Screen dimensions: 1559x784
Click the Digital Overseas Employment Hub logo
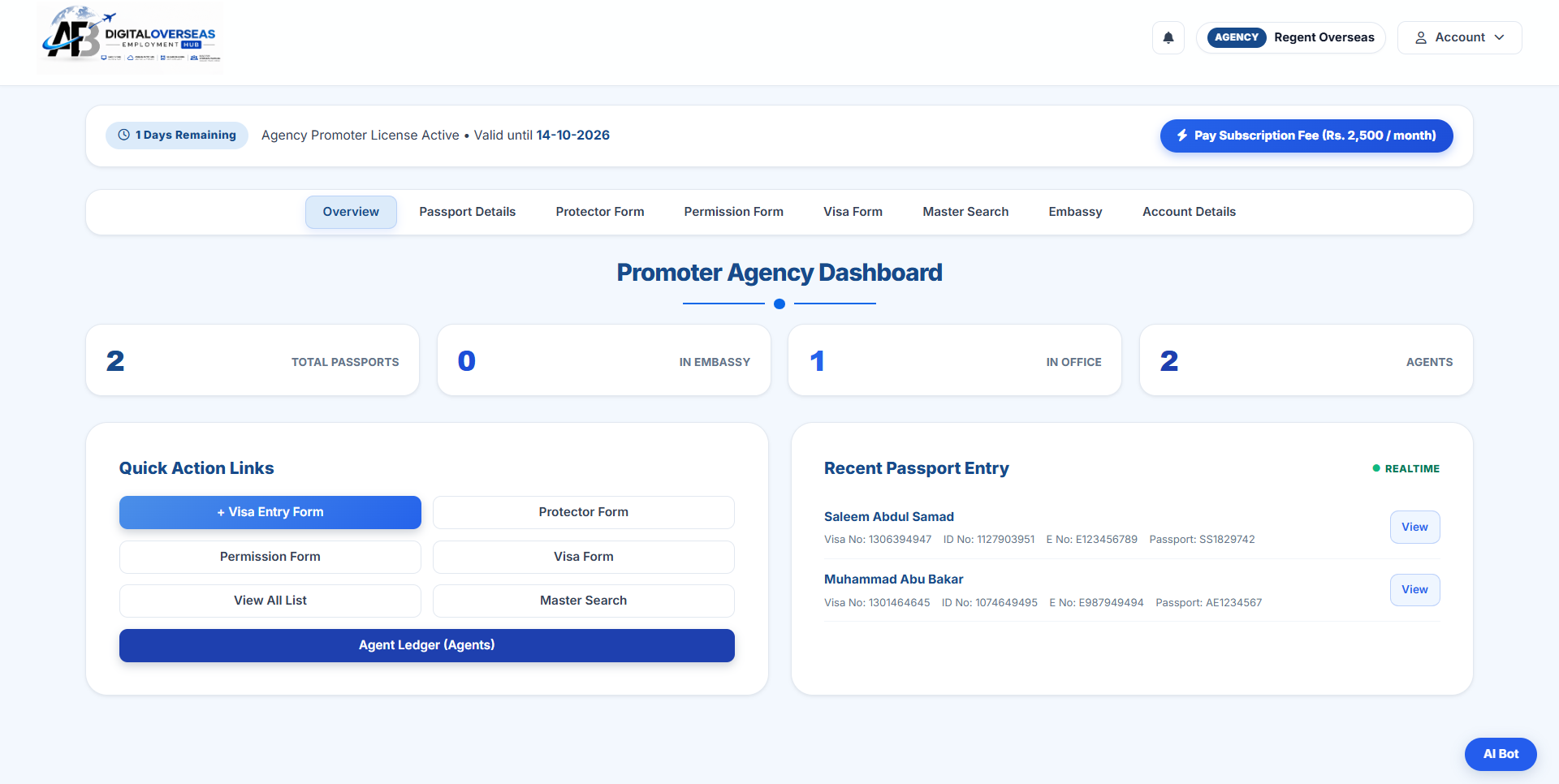130,37
